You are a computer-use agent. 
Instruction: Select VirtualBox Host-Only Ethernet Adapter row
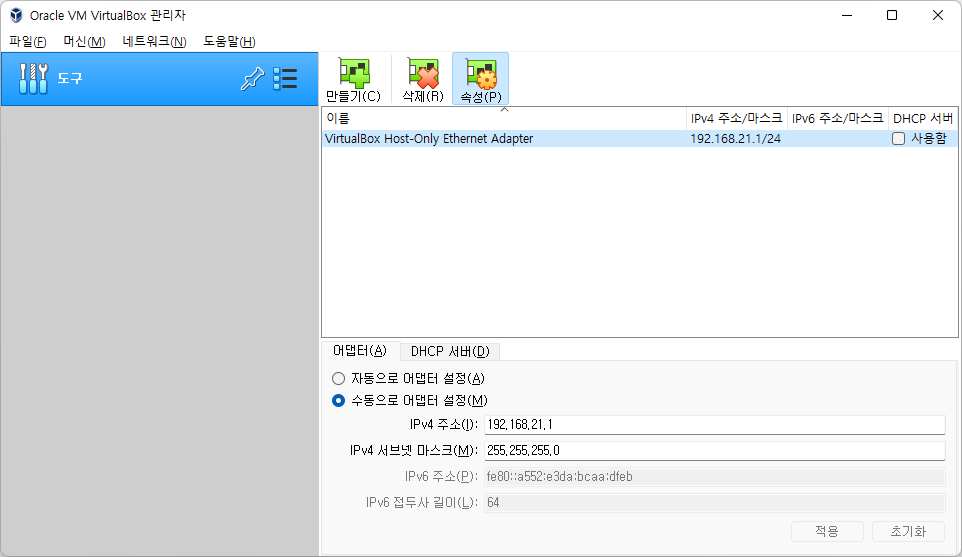pos(639,139)
